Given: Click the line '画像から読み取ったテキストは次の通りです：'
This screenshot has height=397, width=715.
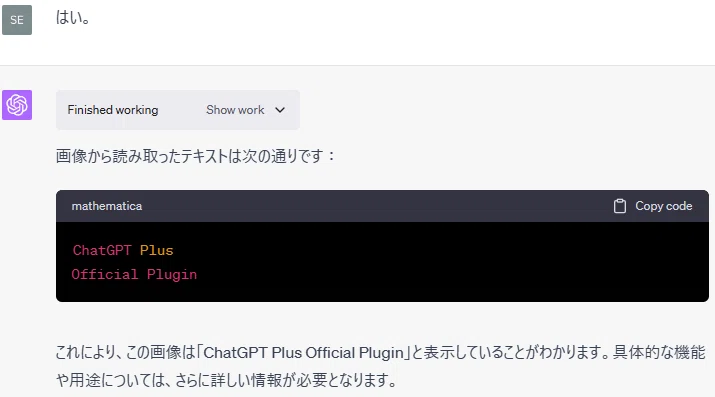Looking at the screenshot, I should [196, 156].
